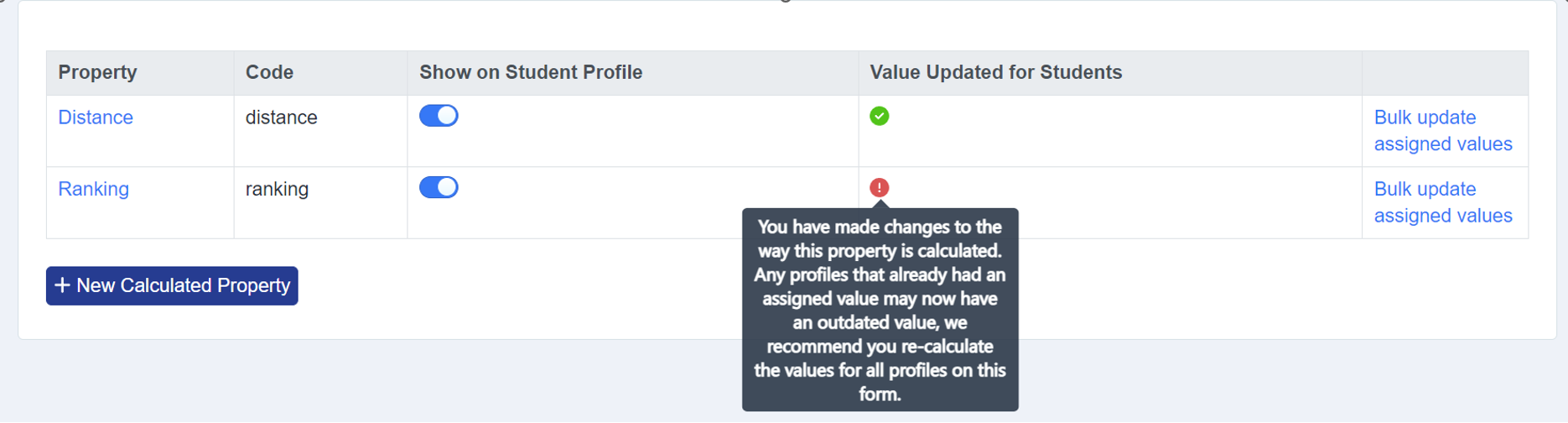
Task: Create a New Calculated Property
Action: pos(172,285)
